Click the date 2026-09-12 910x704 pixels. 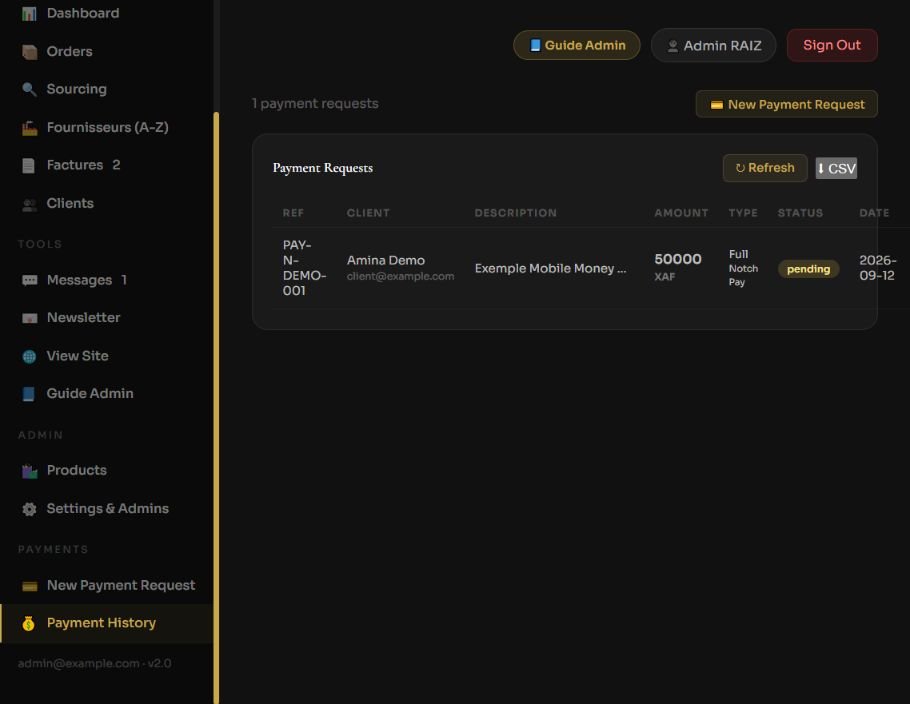[878, 268]
